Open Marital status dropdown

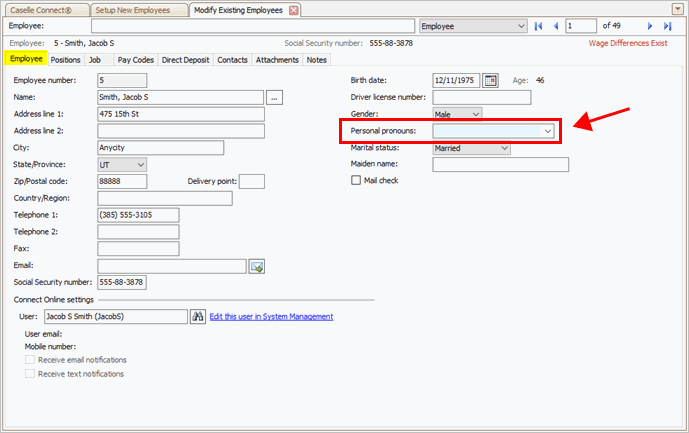click(x=503, y=148)
